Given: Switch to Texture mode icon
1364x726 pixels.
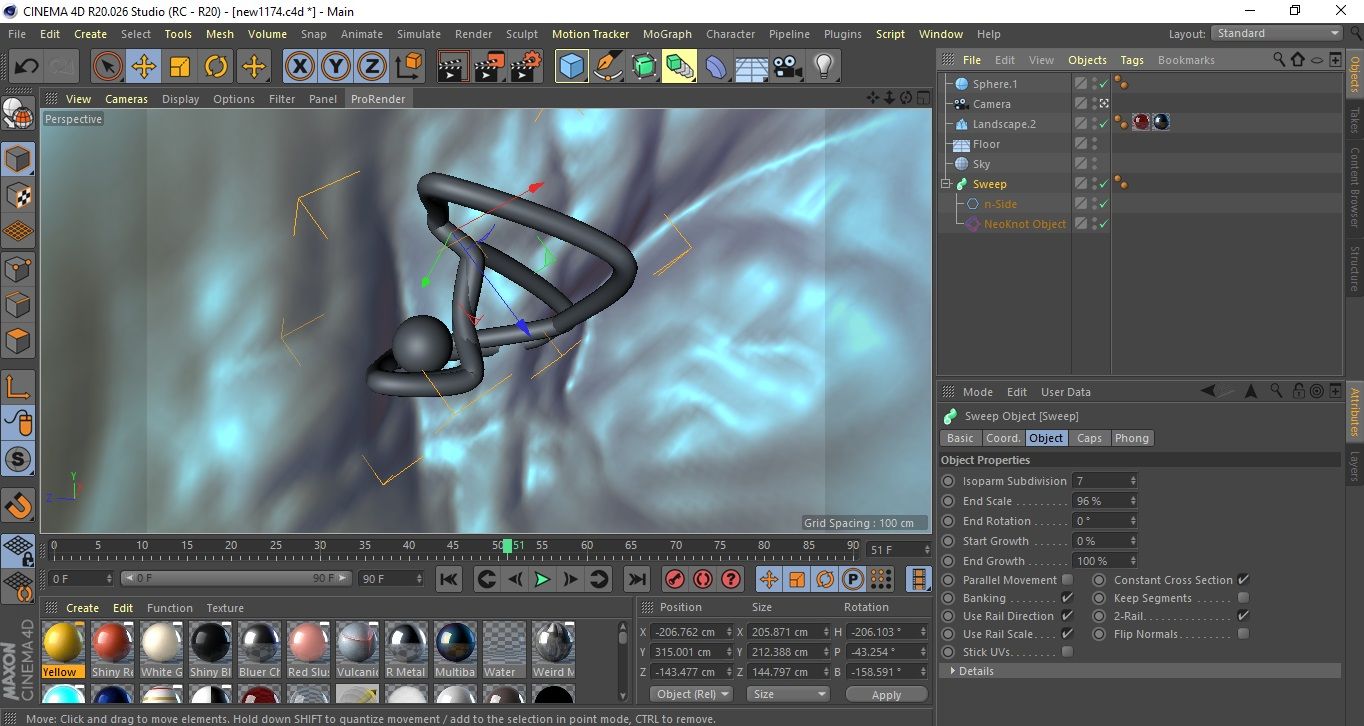Looking at the screenshot, I should click(18, 195).
